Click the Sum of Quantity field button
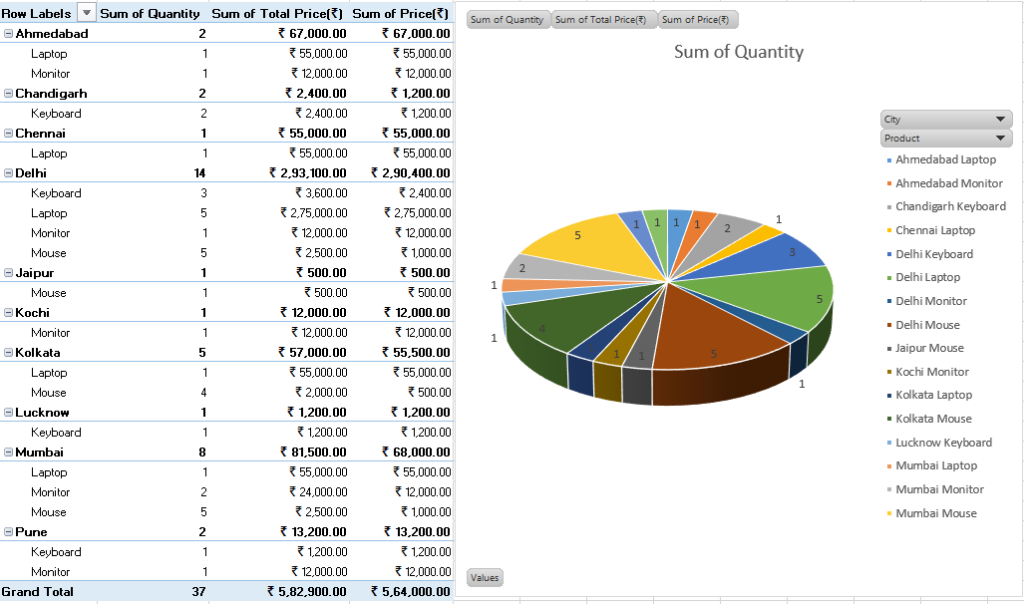Screen dimensions: 1024x604 (507, 20)
